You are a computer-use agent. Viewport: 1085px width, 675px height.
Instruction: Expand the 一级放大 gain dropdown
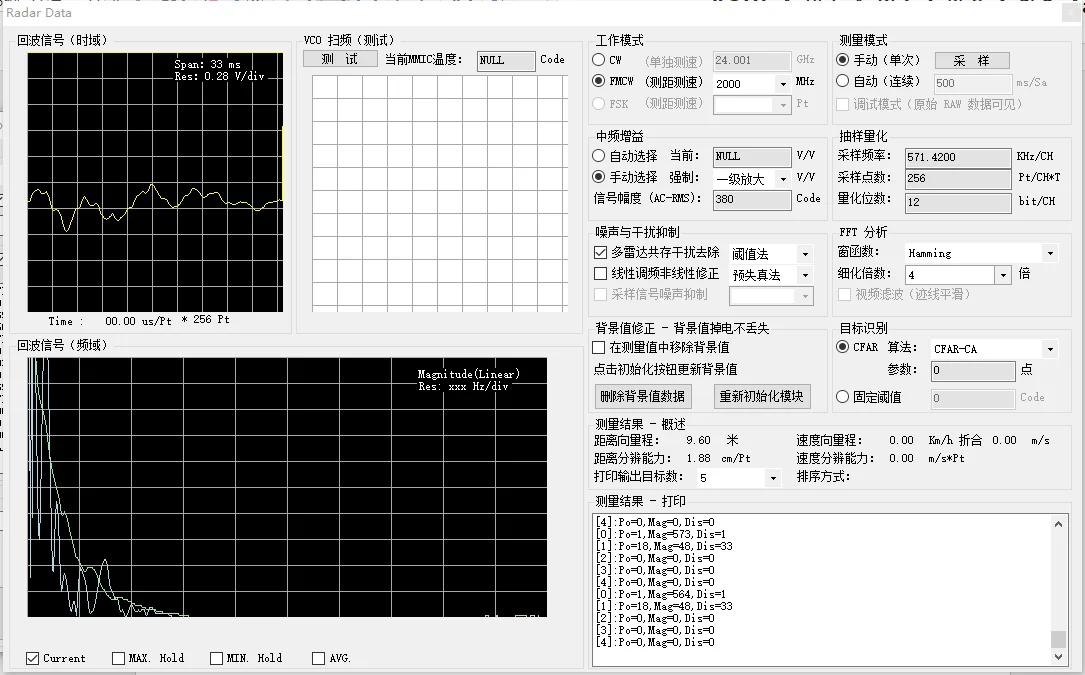coord(783,179)
